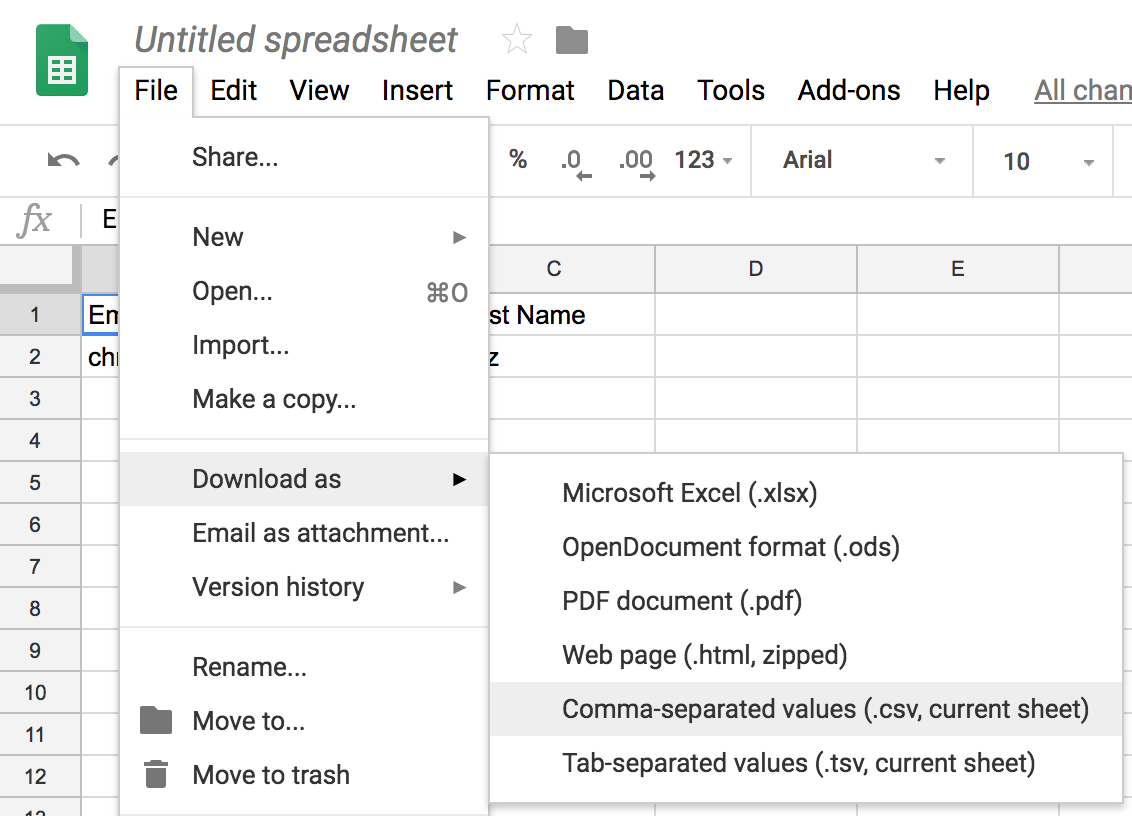Open the 123 more formats dropdown

click(703, 160)
